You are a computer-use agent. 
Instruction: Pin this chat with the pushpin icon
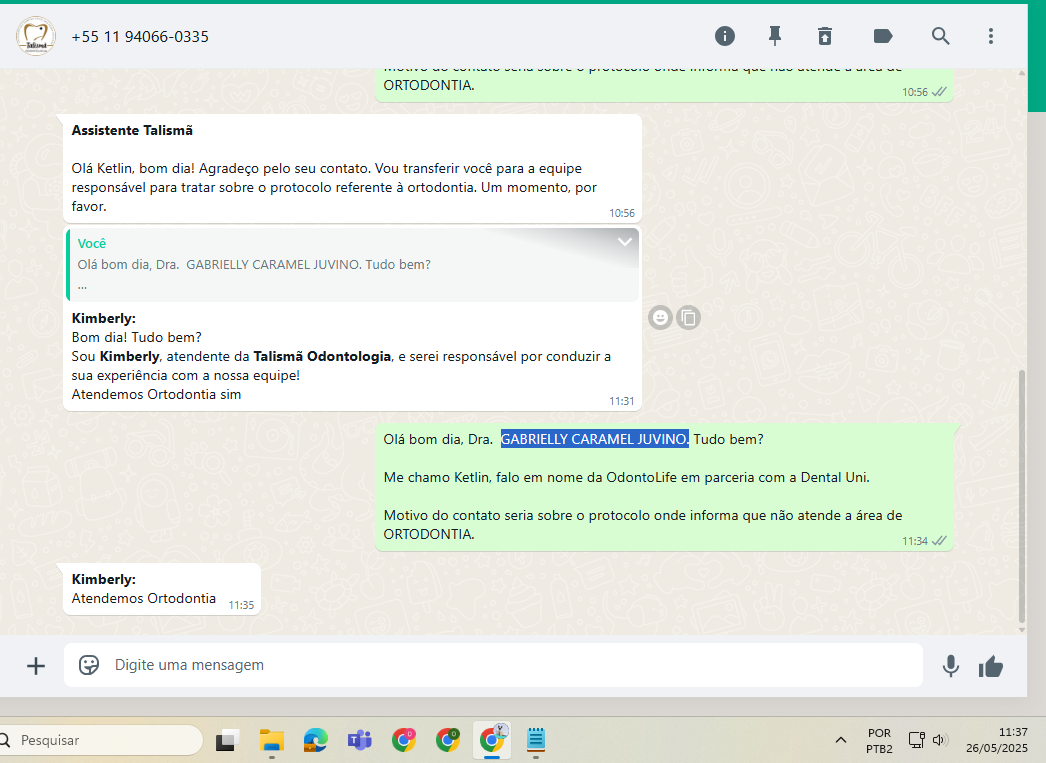pos(774,36)
